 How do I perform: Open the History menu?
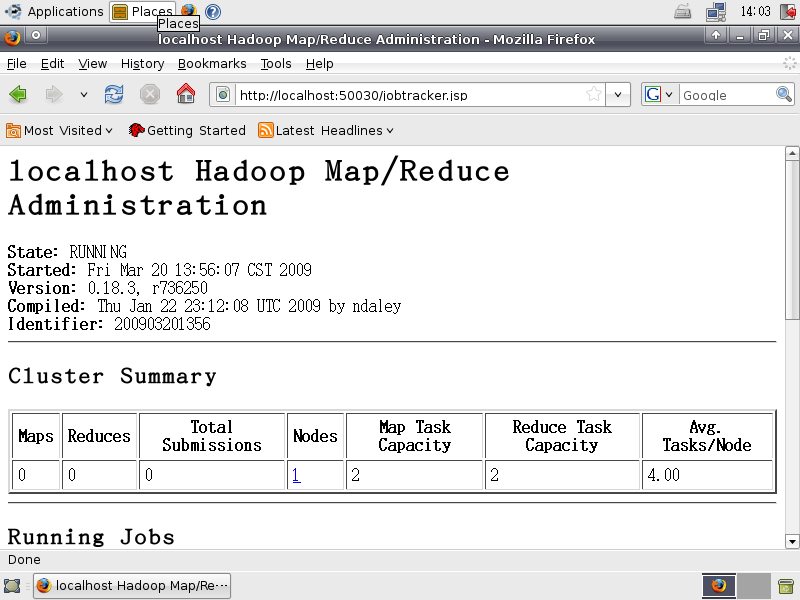tap(142, 64)
